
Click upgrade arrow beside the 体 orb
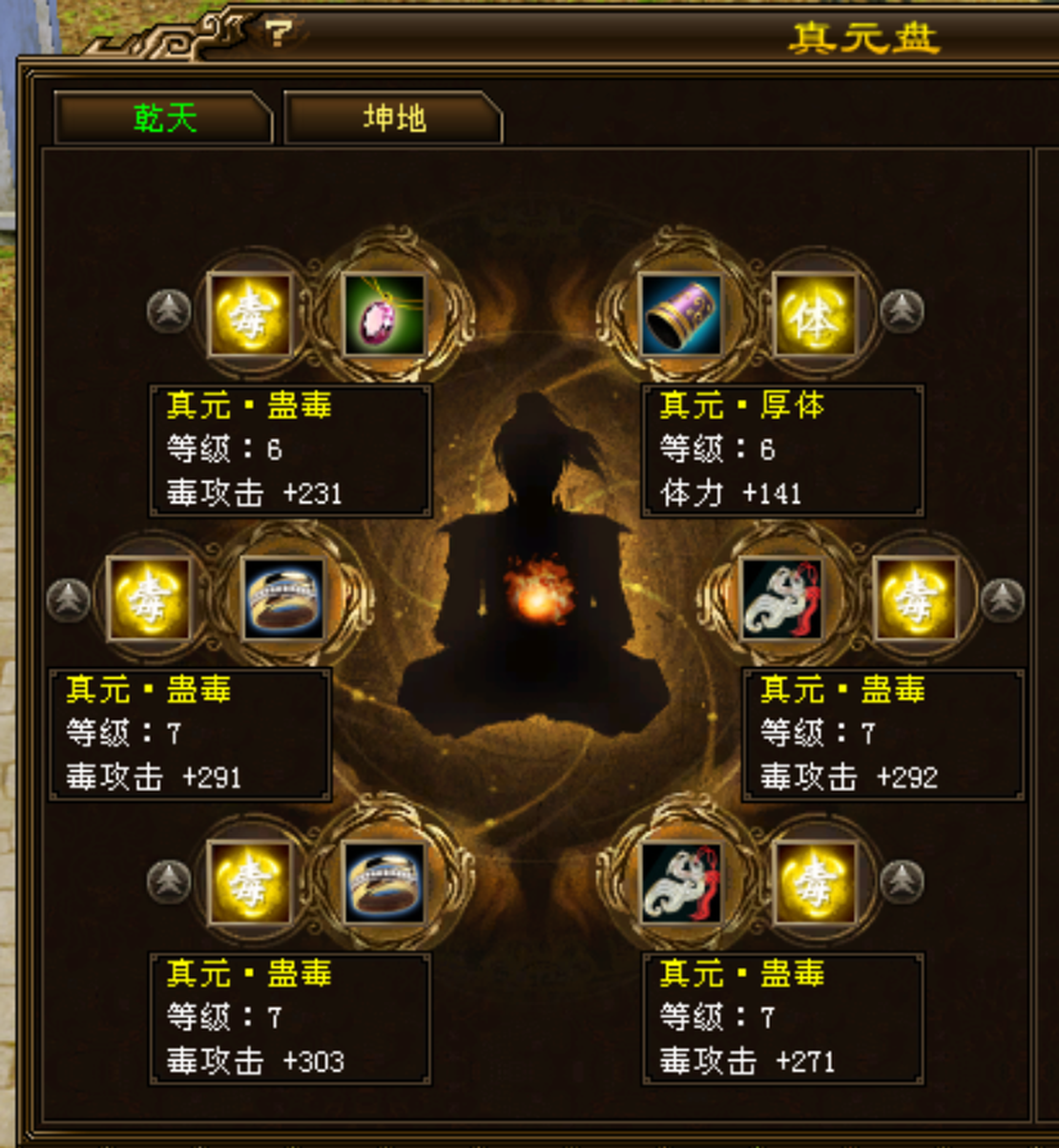coord(902,311)
